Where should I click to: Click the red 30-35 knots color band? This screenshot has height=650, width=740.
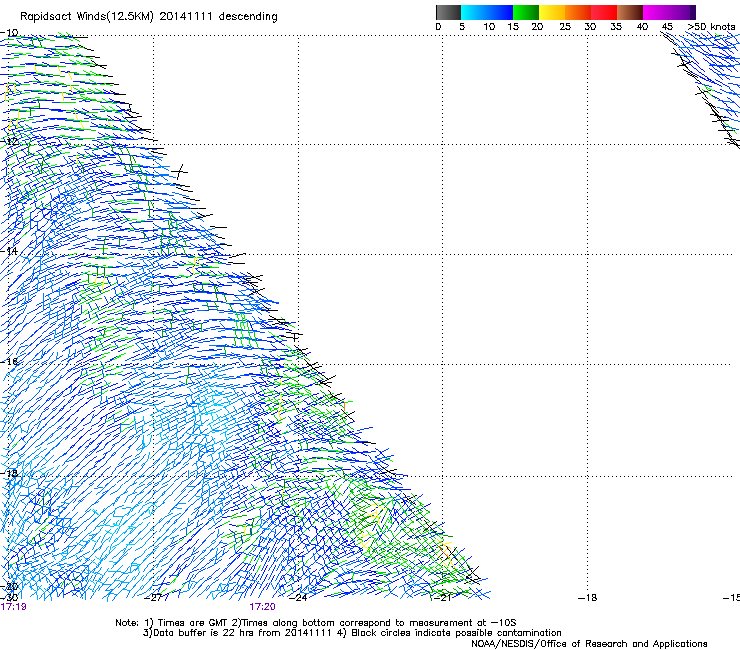[x=604, y=12]
